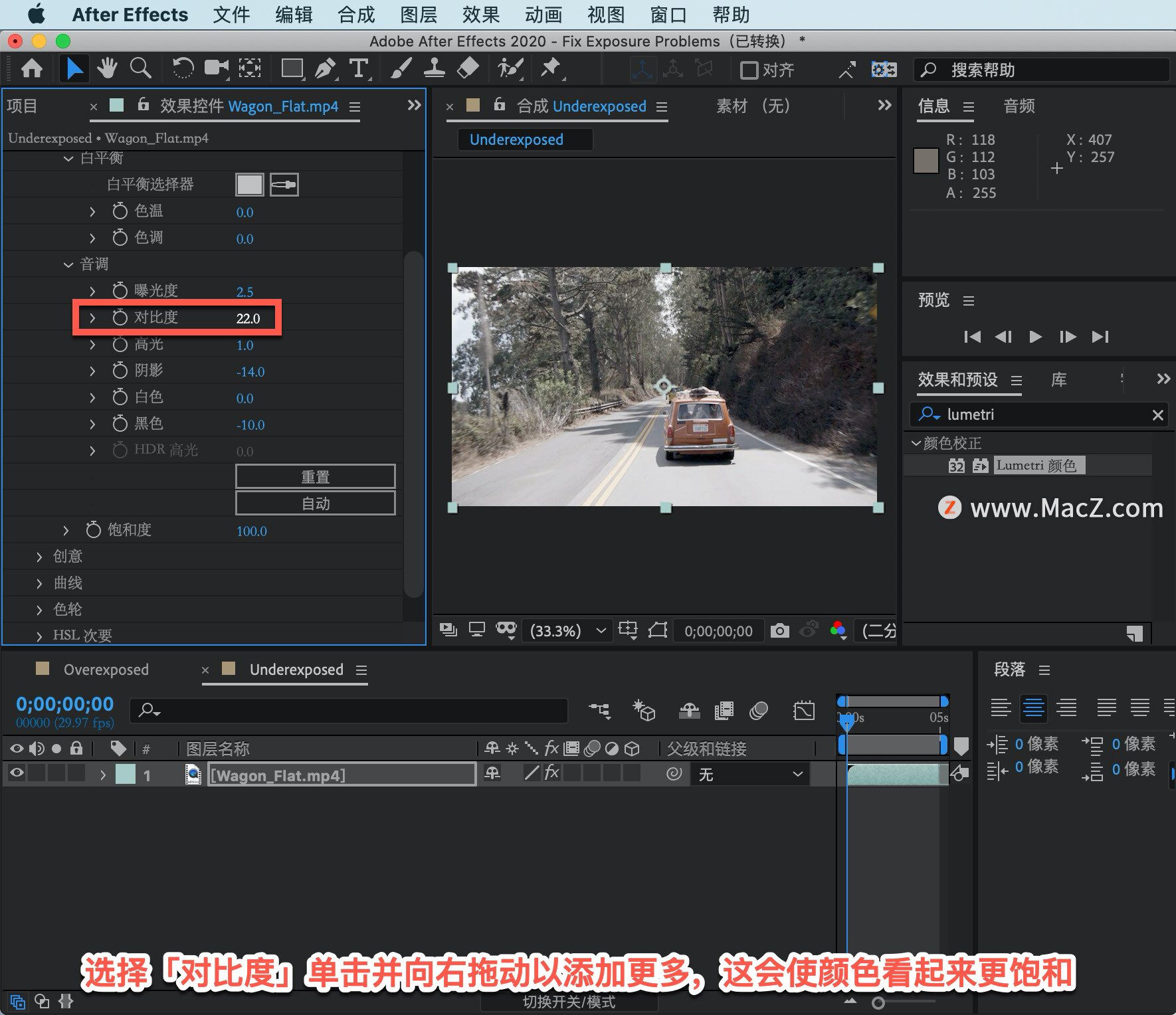
Task: Select the Eraser tool
Action: (x=468, y=69)
